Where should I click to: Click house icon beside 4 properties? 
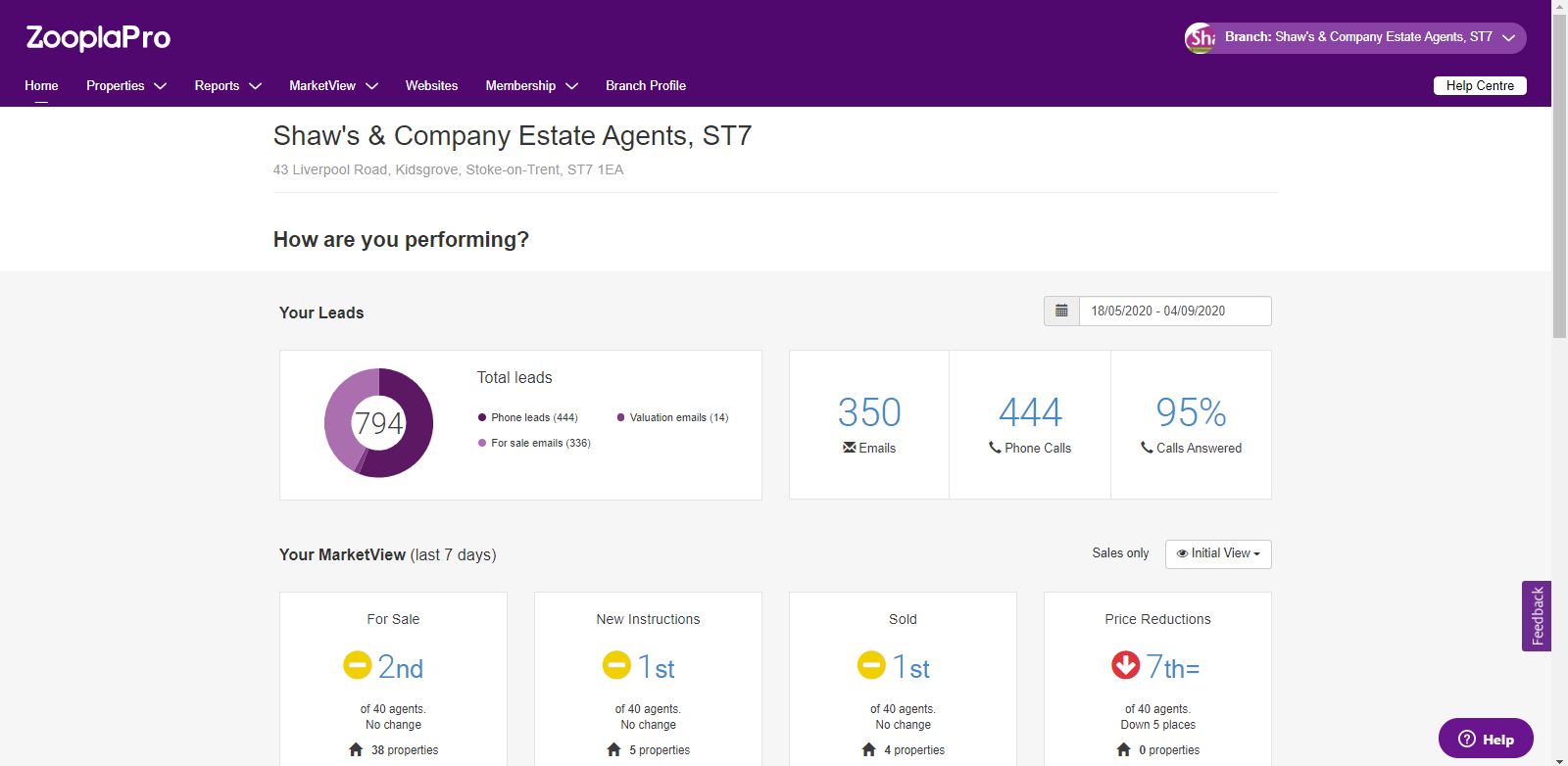tap(868, 749)
